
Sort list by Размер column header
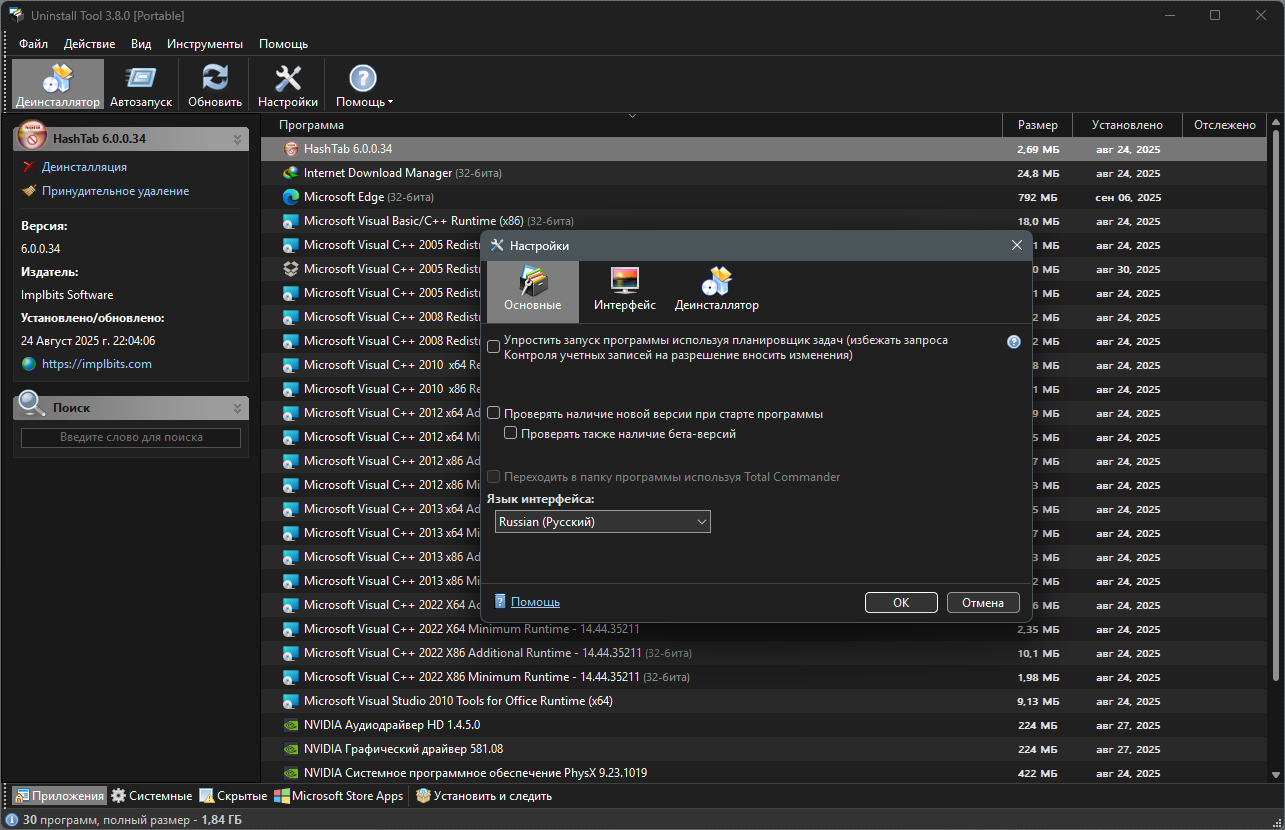(1037, 125)
